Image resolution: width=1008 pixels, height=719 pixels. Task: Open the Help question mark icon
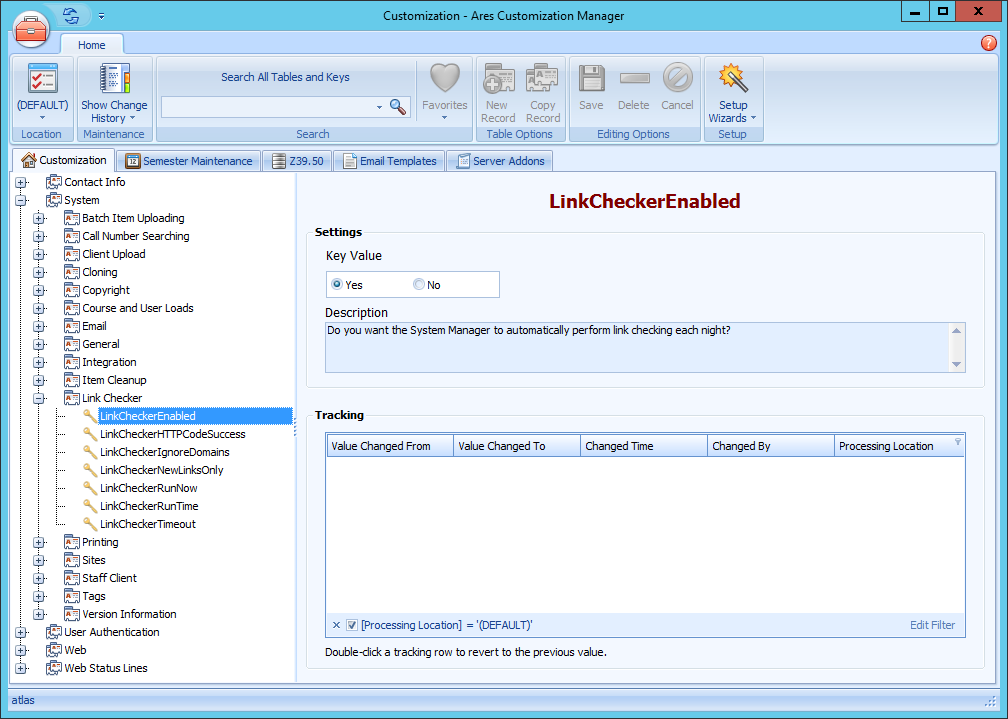coord(988,43)
